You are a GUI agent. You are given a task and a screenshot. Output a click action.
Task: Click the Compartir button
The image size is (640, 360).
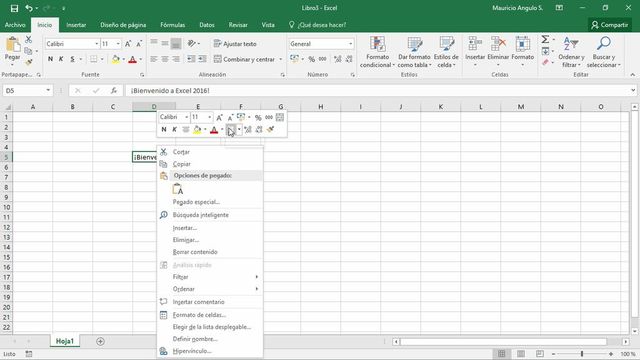609,25
